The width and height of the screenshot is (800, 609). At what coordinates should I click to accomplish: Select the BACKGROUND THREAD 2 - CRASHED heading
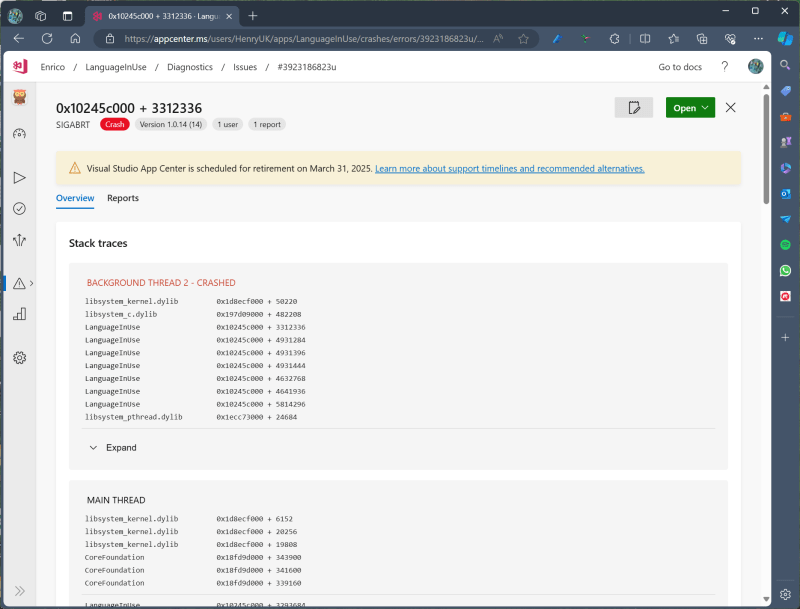point(161,283)
